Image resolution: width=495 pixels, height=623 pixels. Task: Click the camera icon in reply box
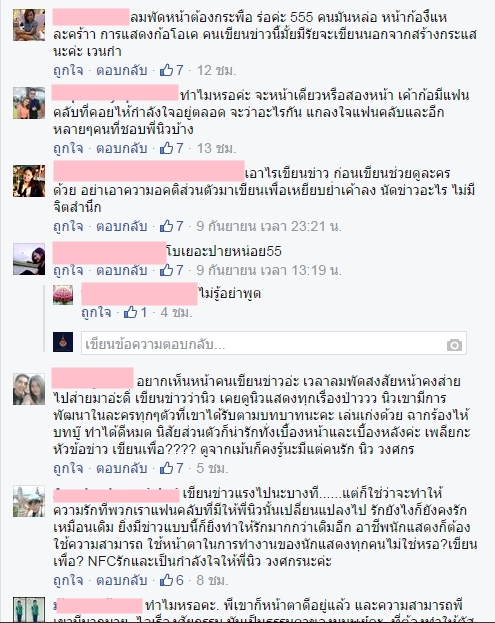point(454,344)
